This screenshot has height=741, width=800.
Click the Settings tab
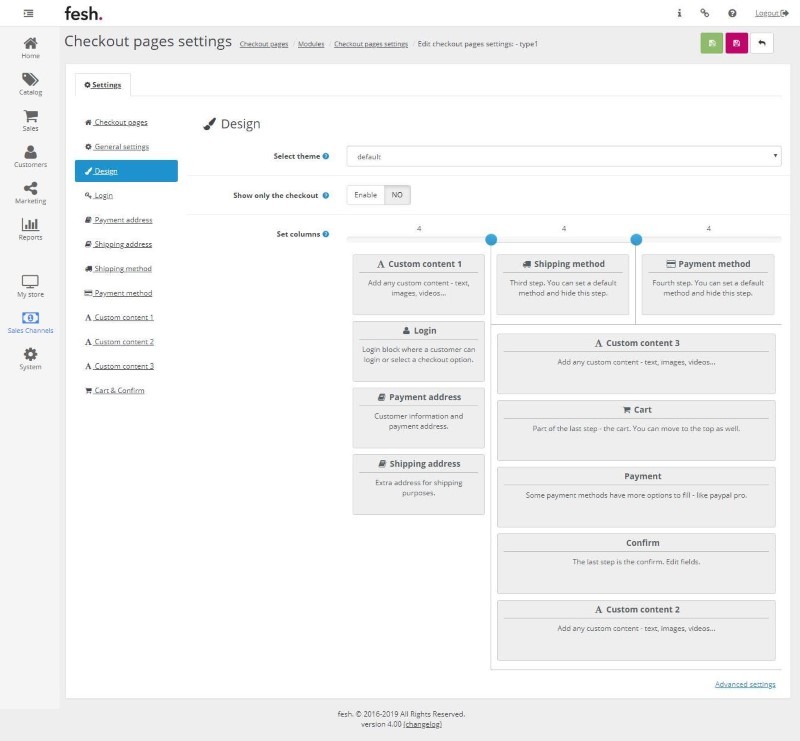[103, 85]
